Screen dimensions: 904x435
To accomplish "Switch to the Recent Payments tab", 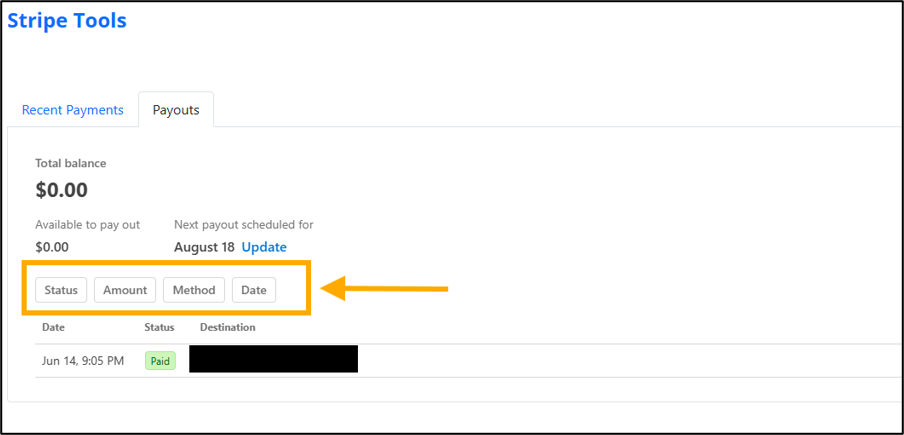I will 73,110.
